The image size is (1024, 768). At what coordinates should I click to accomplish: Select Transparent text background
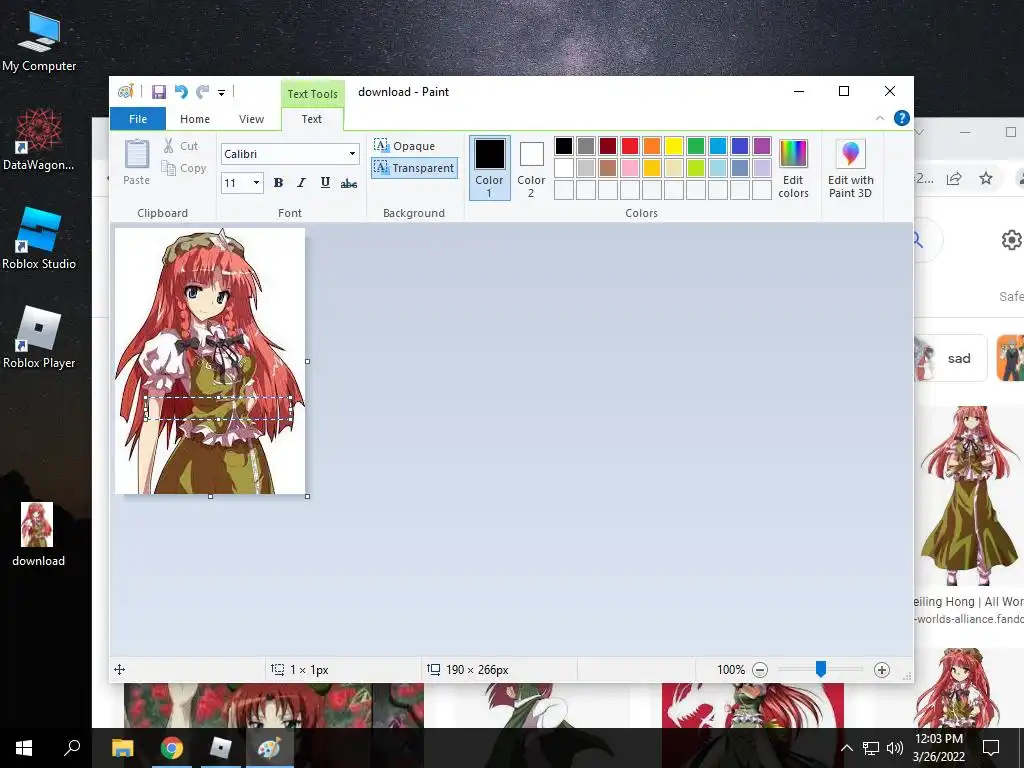click(x=414, y=168)
